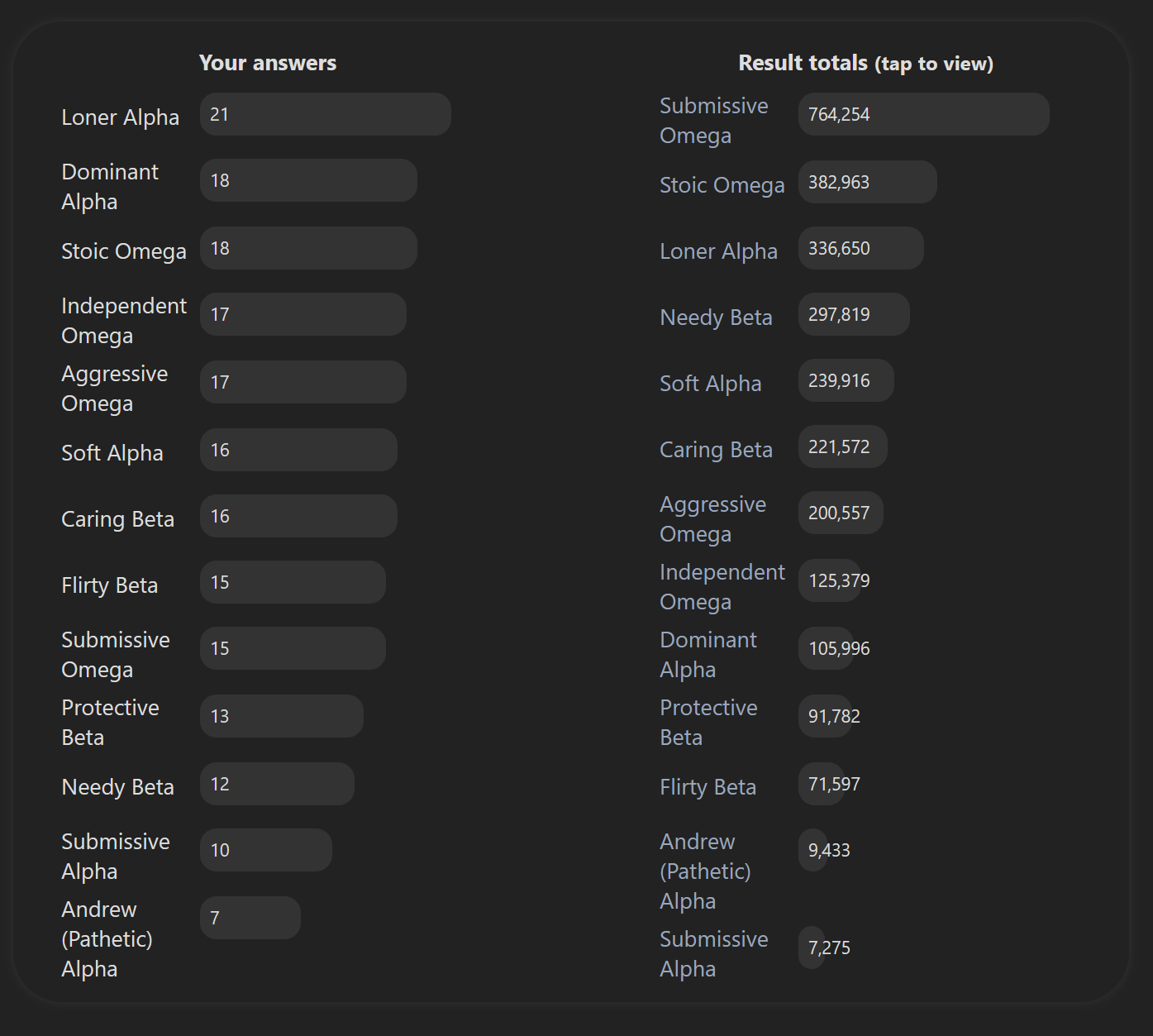Select Andrew (Pathetic) Alpha label under Your answers
This screenshot has width=1153, height=1036.
pos(107,939)
